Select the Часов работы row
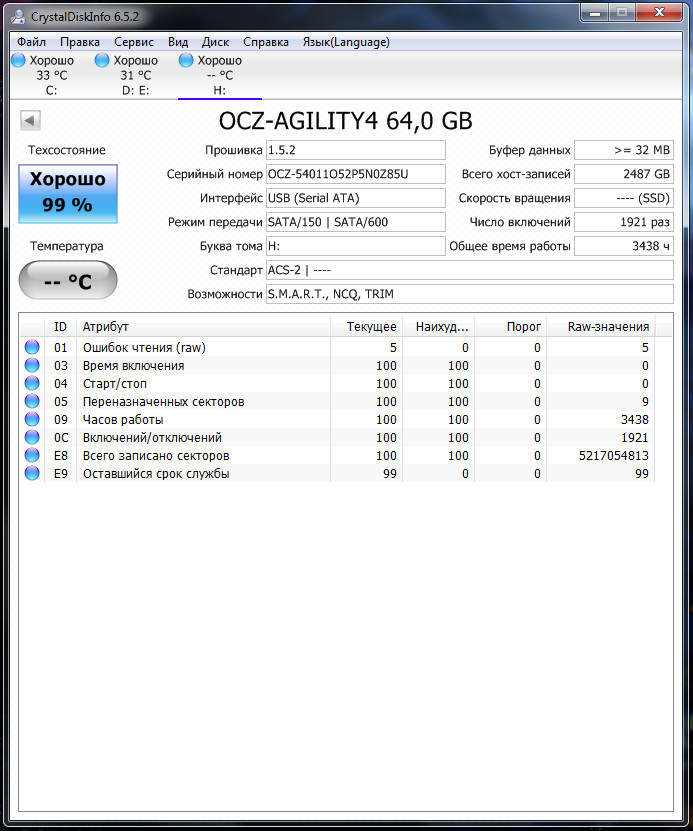This screenshot has height=831, width=693. pos(337,420)
